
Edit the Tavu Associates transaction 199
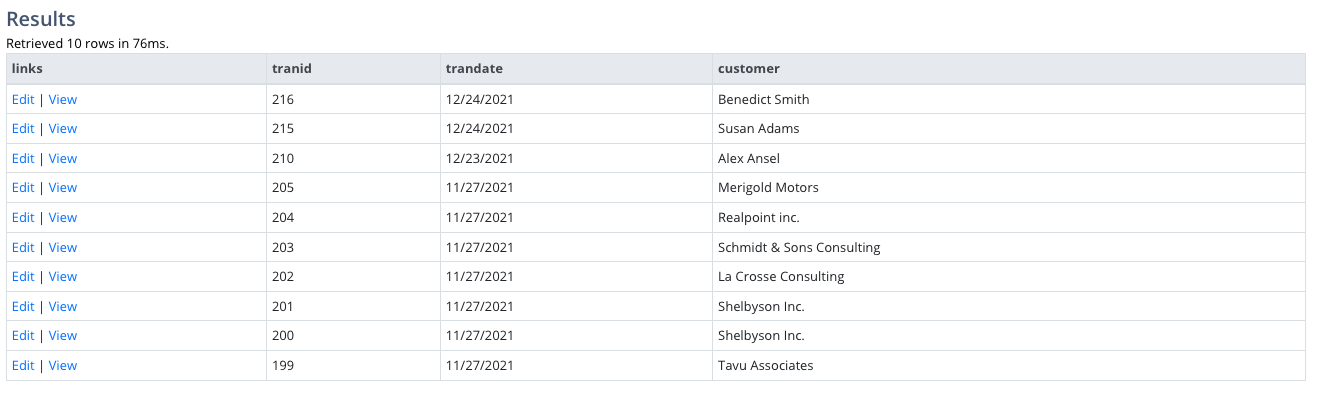point(23,366)
